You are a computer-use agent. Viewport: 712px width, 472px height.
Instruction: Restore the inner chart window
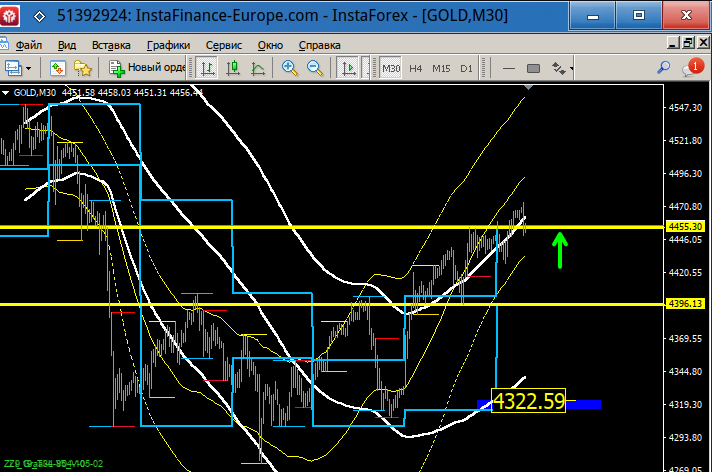pos(688,43)
